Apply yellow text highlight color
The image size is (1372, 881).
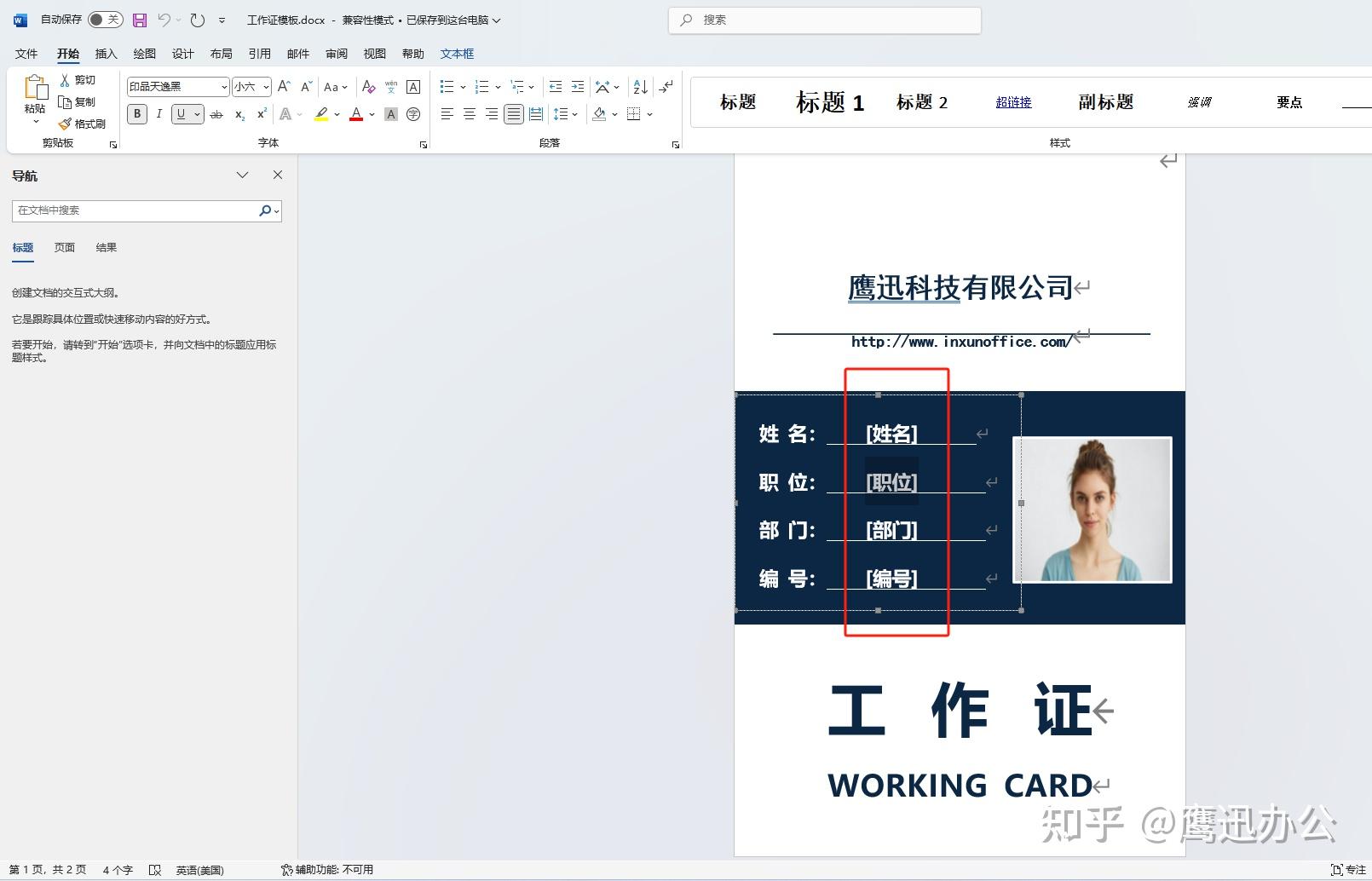tap(321, 113)
